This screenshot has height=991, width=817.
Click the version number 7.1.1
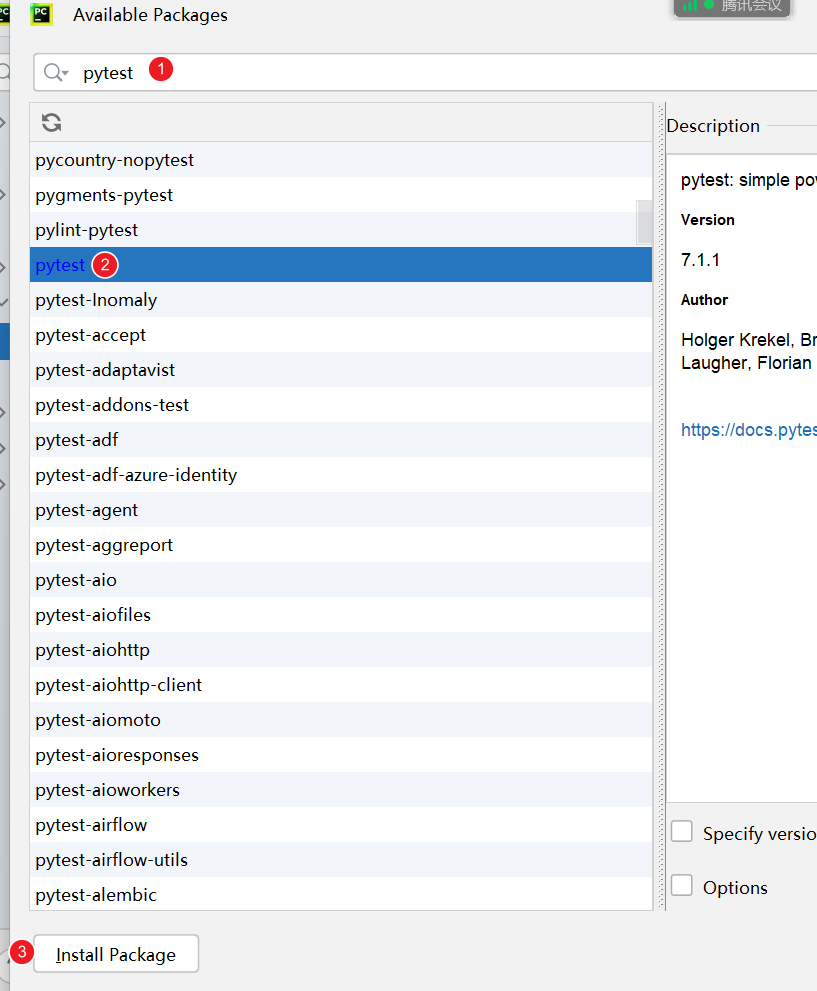[x=700, y=260]
